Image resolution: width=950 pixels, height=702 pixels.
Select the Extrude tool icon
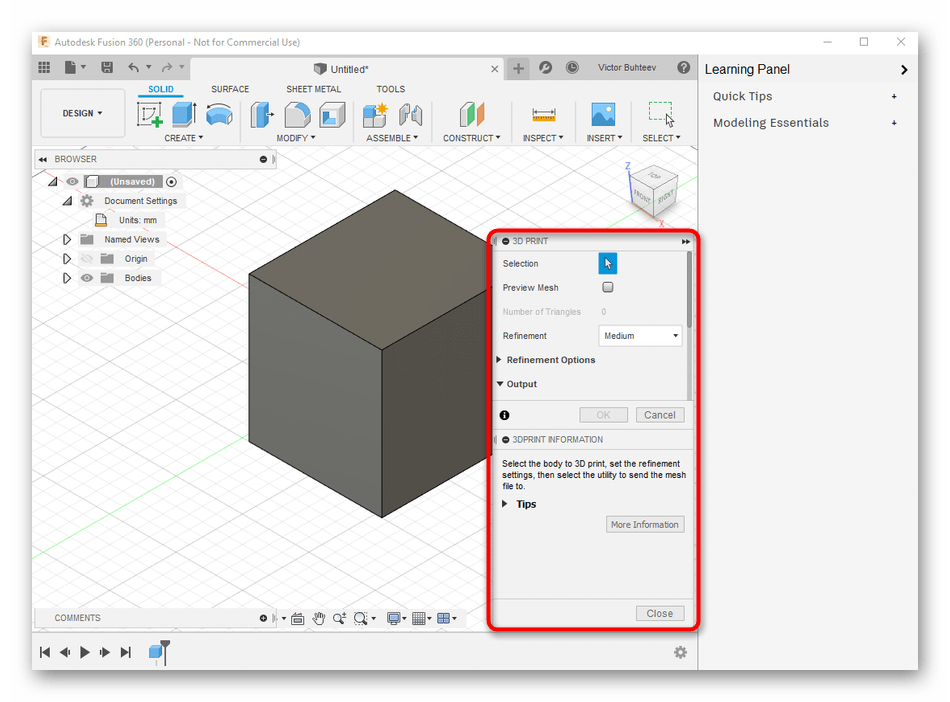[x=184, y=114]
